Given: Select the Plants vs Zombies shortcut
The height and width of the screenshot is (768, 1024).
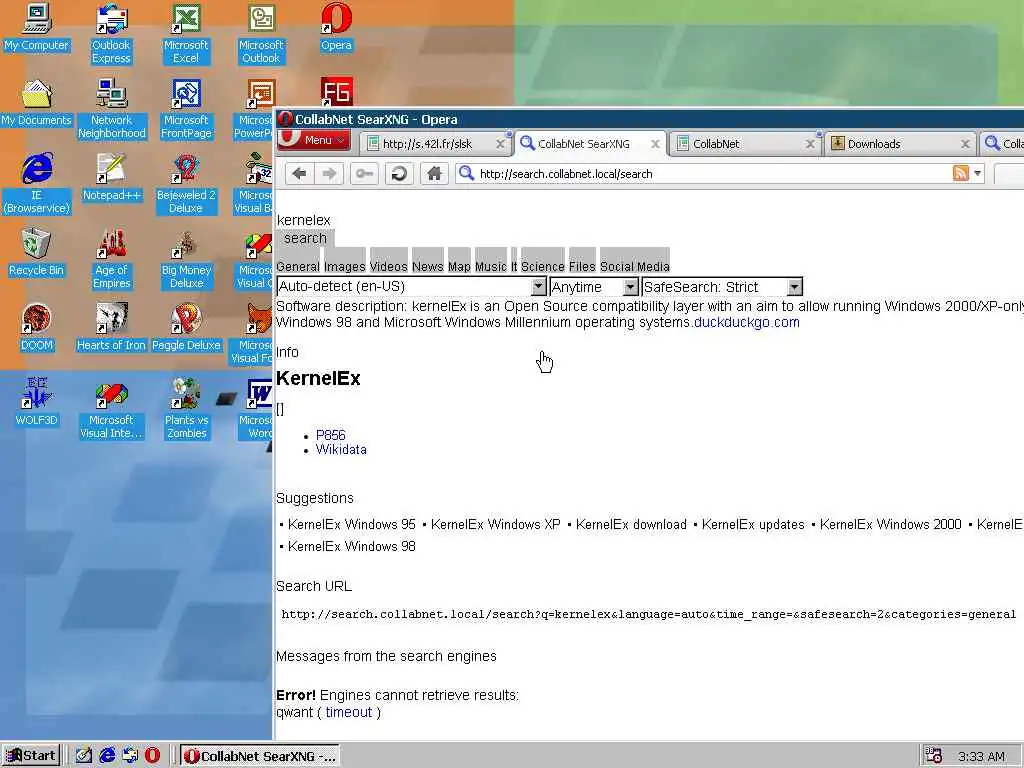Looking at the screenshot, I should tap(186, 409).
